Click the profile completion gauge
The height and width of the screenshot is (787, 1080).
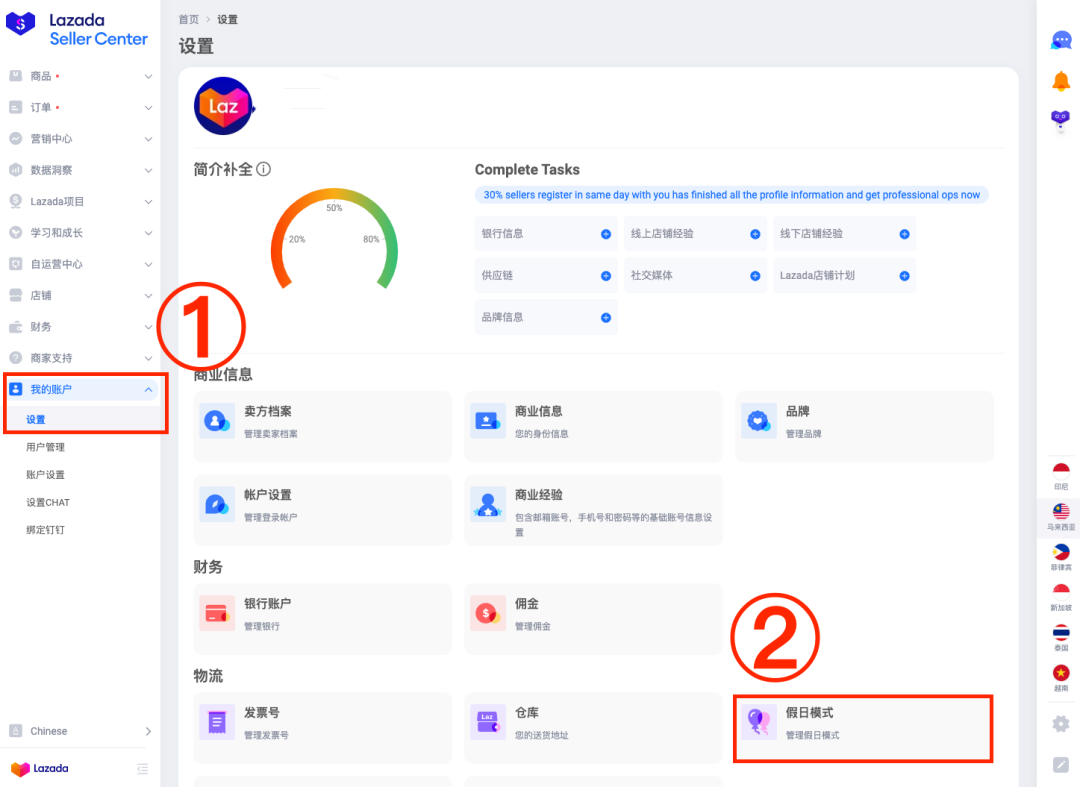pos(334,238)
